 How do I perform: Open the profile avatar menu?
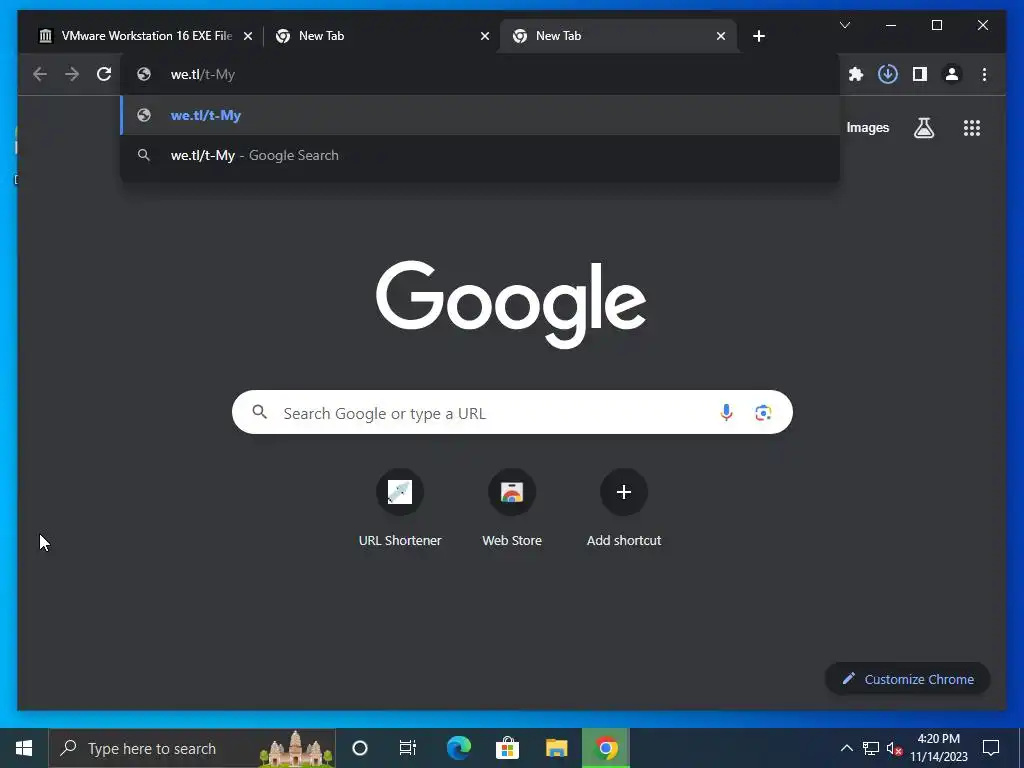952,74
